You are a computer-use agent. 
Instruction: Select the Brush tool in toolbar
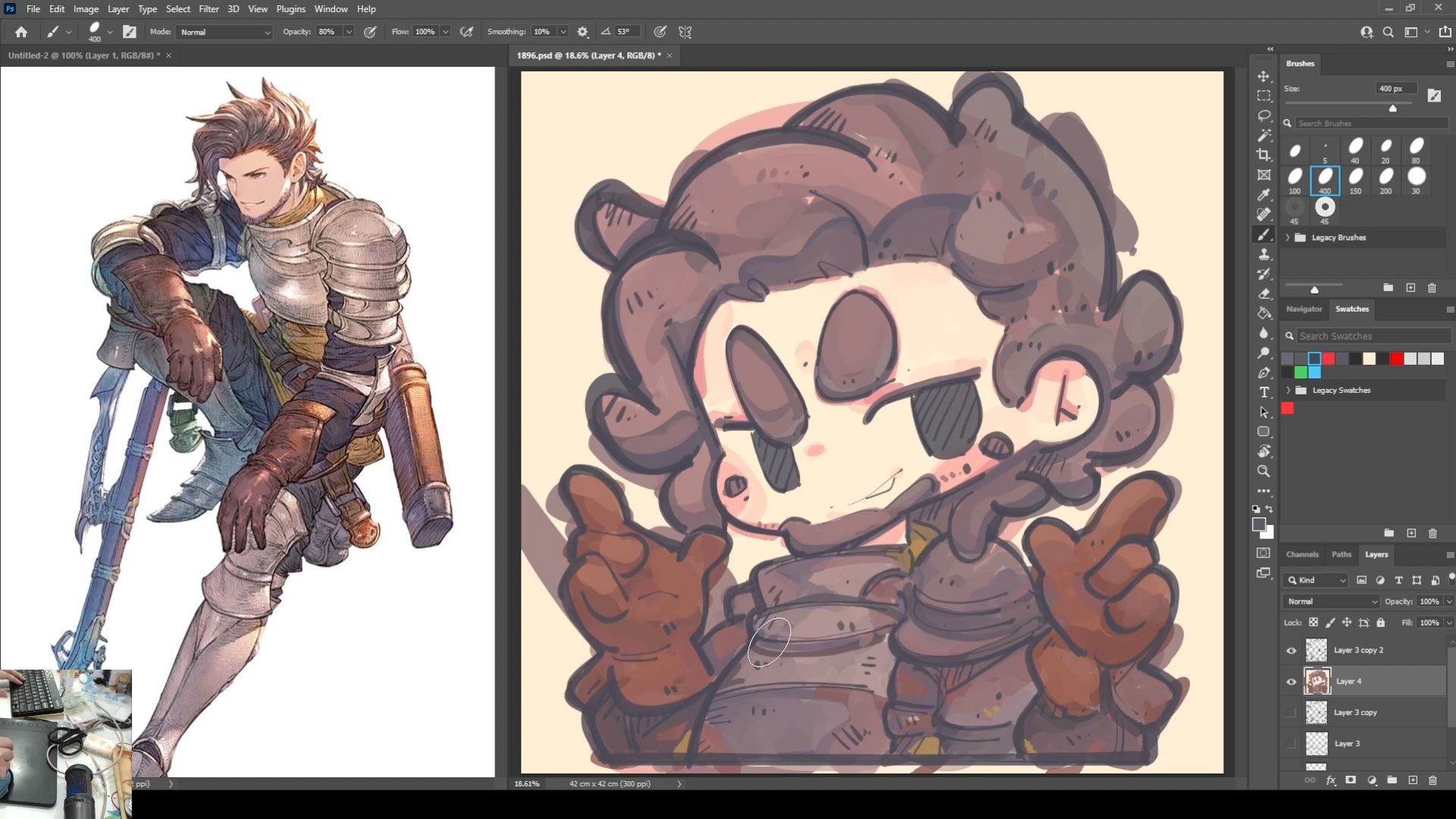tap(1263, 235)
